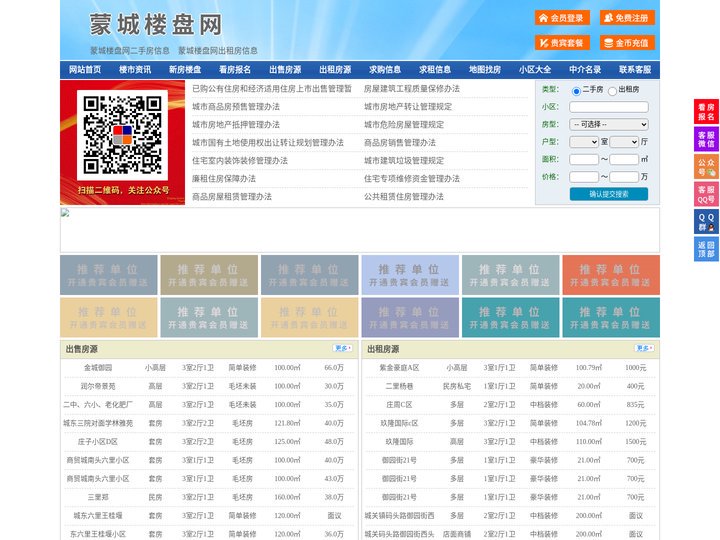
Task: Open the 会员登录 member login button
Action: click(562, 18)
